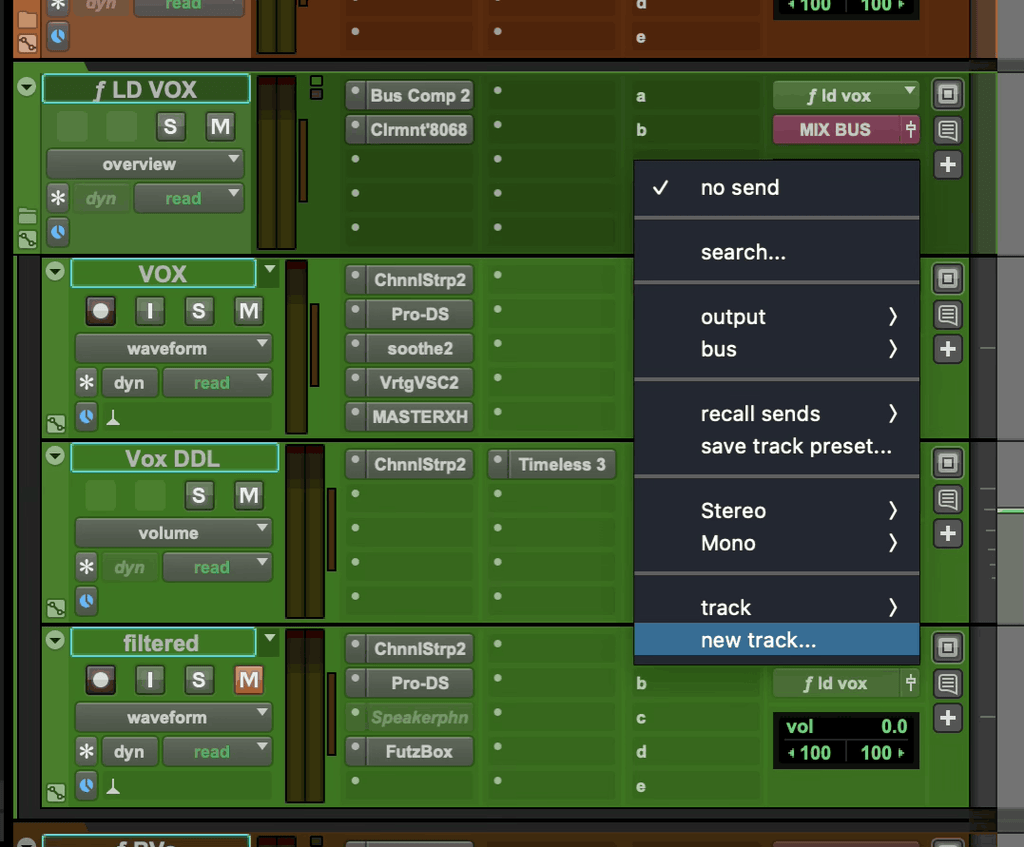Solo the Vox DDL track
Viewport: 1024px width, 847px height.
pos(199,496)
